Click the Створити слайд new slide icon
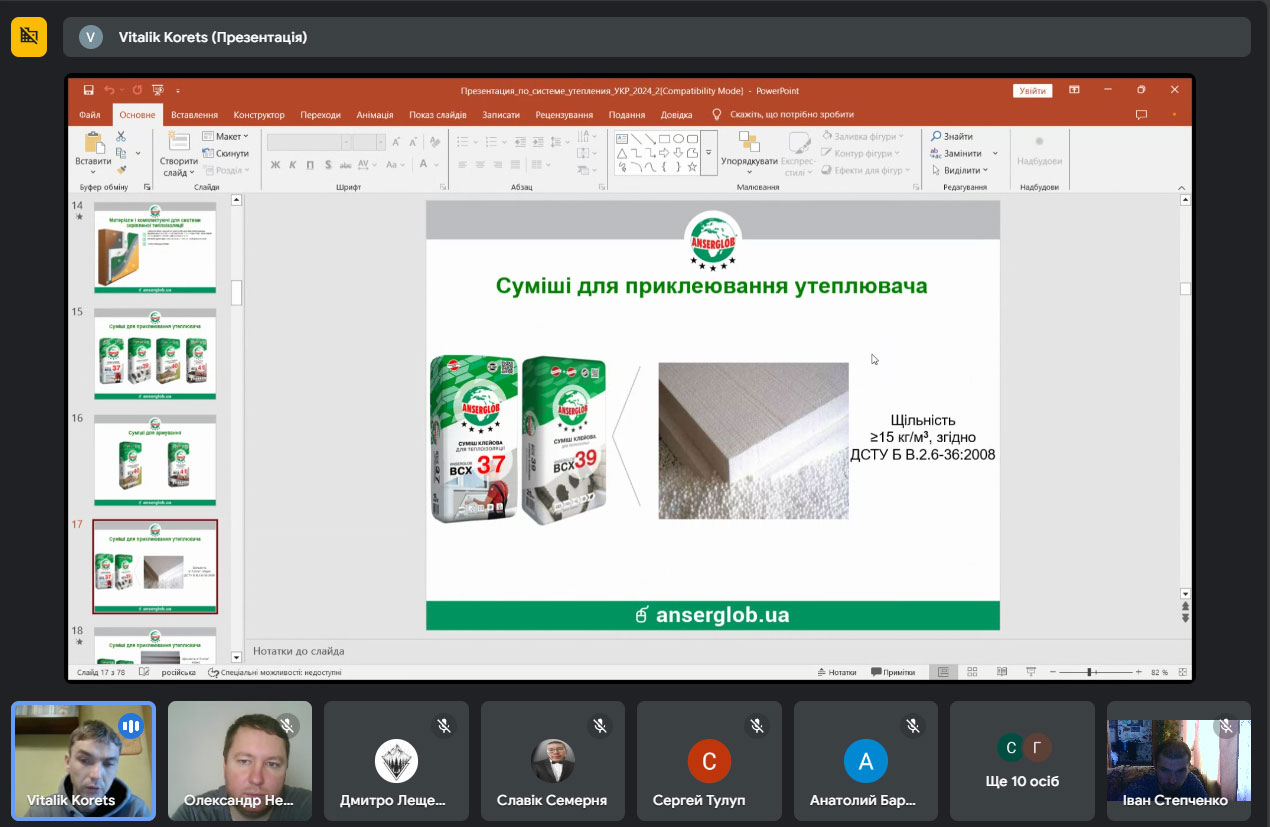The width and height of the screenshot is (1270, 827). pyautogui.click(x=179, y=142)
